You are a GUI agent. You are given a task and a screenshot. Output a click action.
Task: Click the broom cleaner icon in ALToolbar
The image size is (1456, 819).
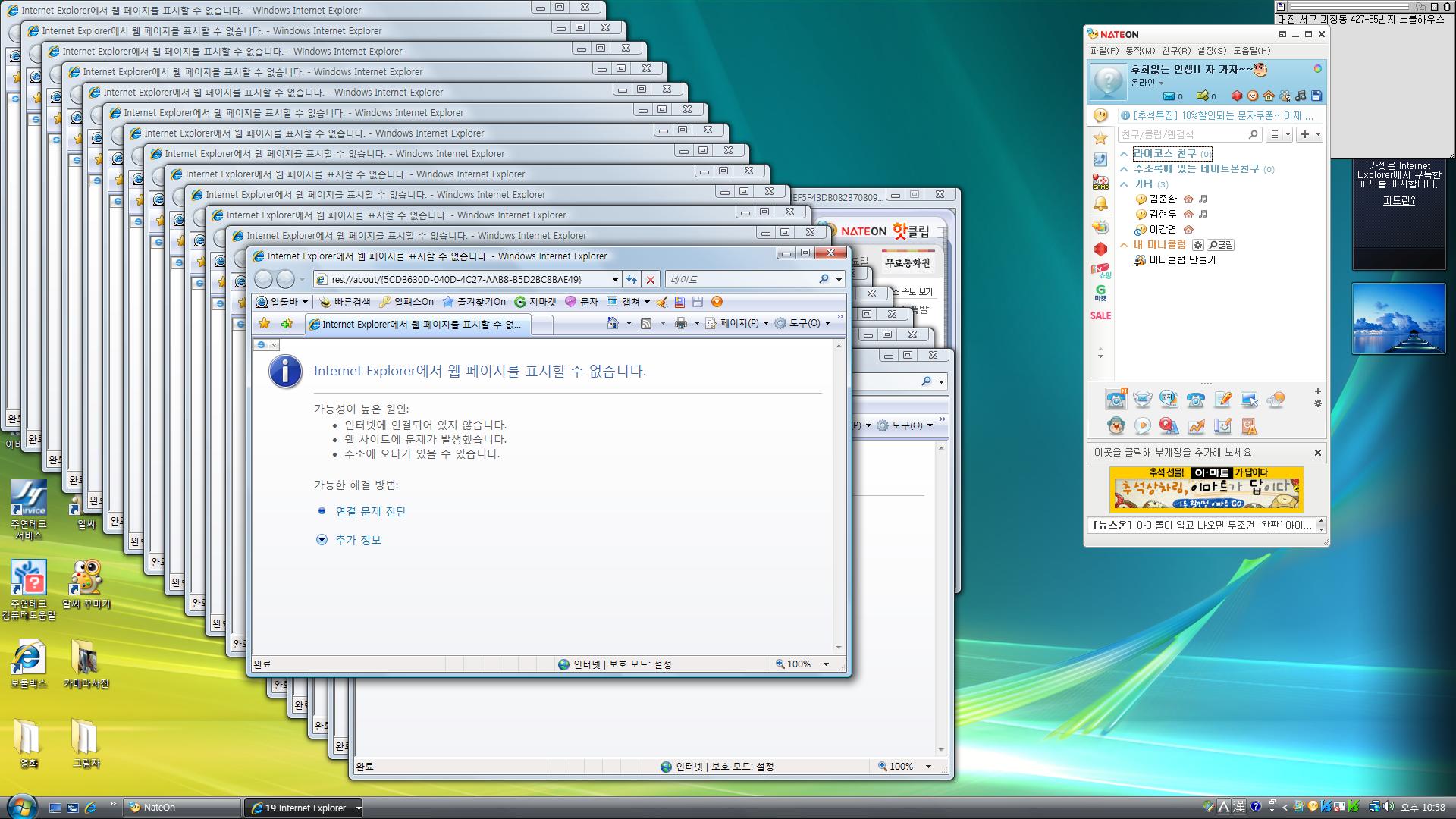(x=662, y=302)
